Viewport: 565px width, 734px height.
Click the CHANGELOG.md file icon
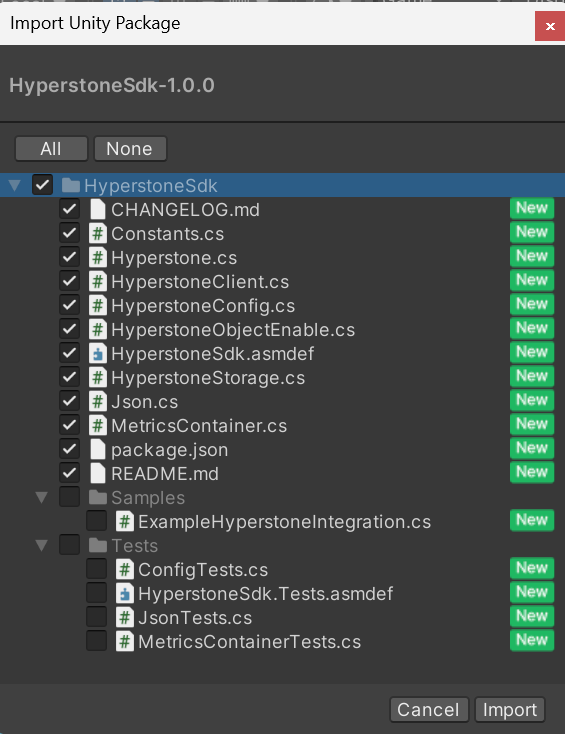(x=97, y=209)
